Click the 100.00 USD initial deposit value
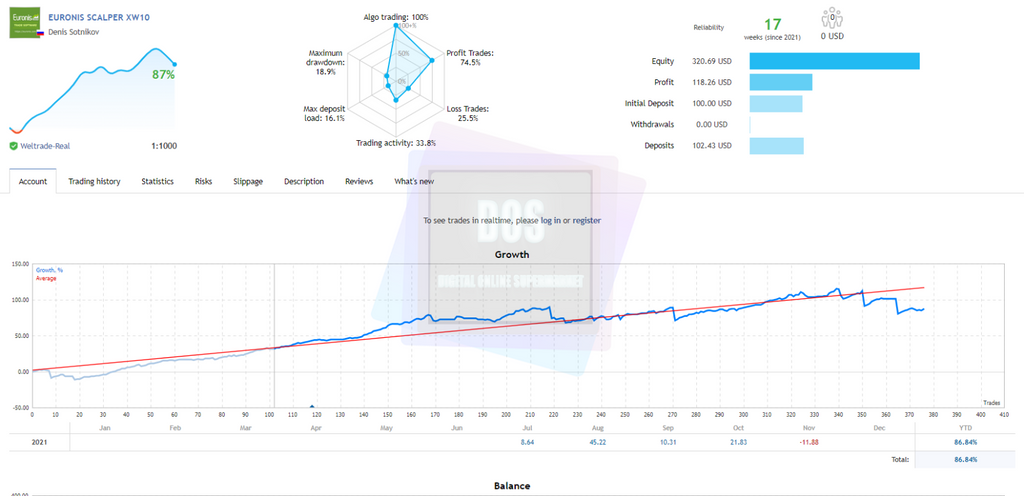Screen dimensions: 1024x496 pyautogui.click(x=712, y=103)
